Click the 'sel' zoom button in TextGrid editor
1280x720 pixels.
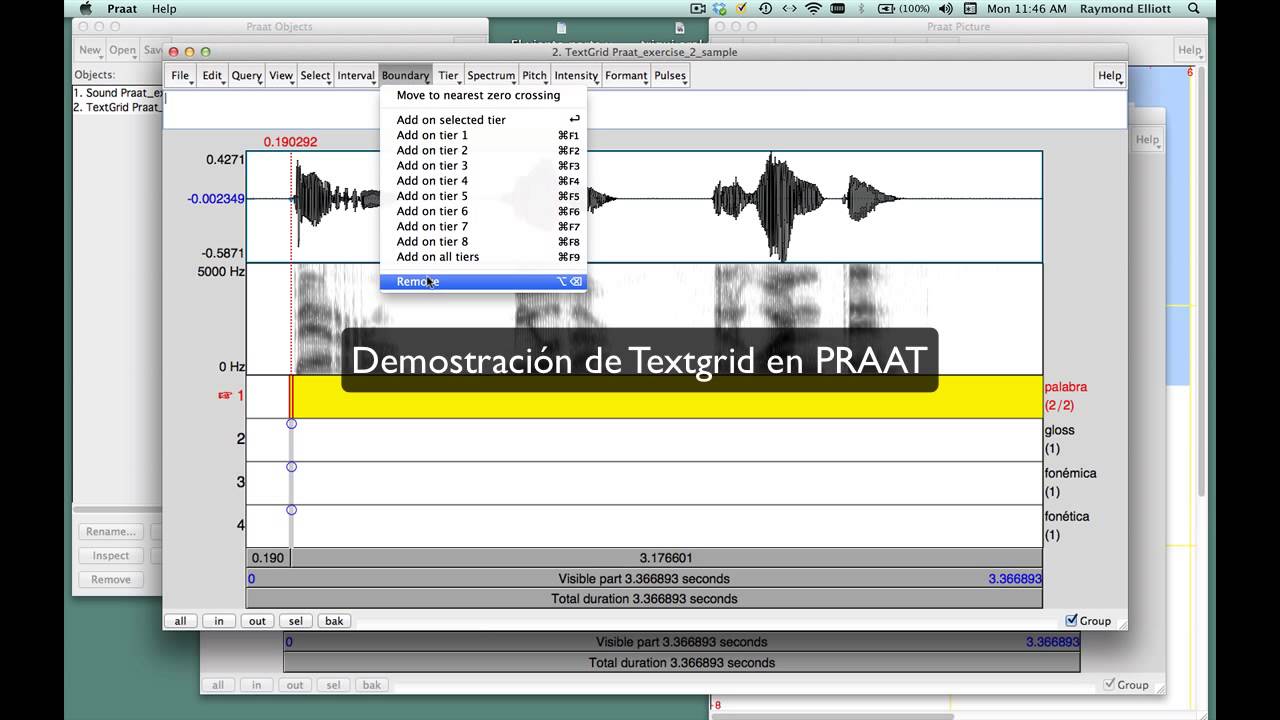tap(296, 621)
